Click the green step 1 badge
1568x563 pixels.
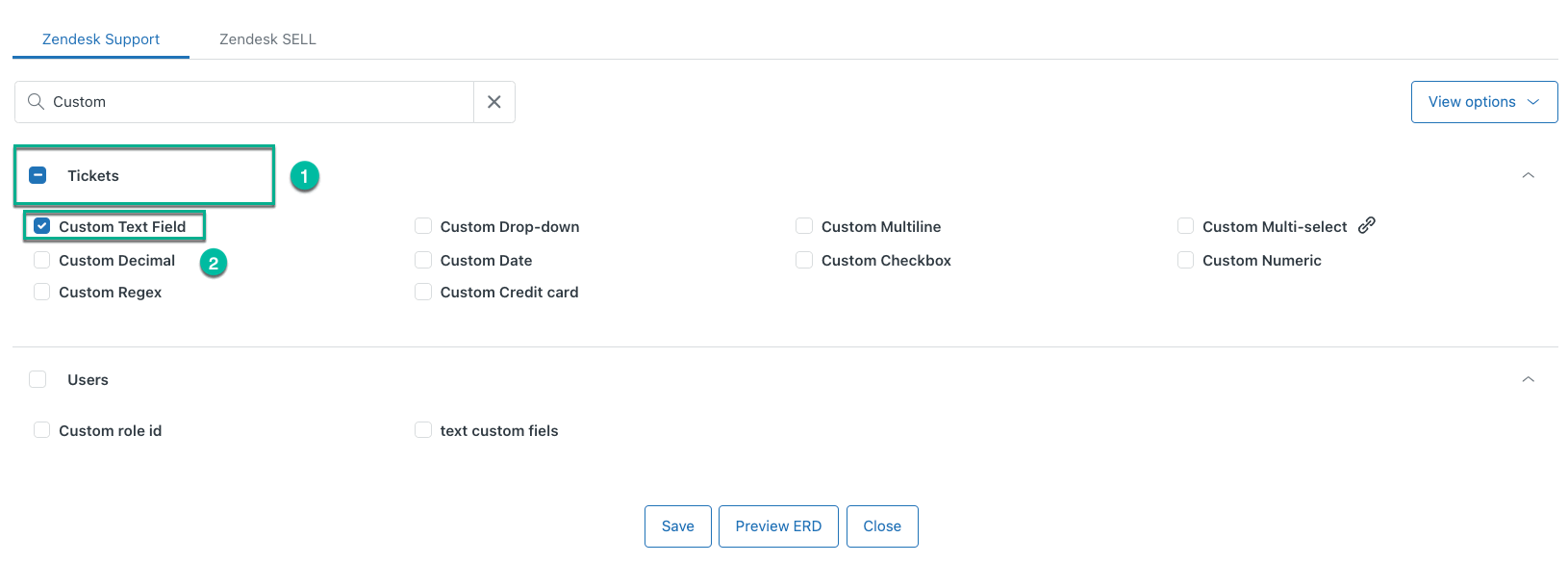coord(305,176)
